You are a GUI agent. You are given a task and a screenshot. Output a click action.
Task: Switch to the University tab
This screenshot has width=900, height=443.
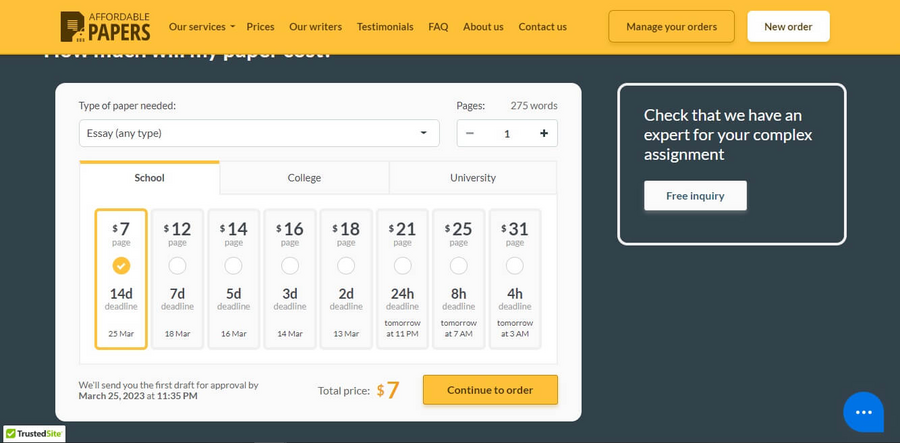tap(473, 178)
